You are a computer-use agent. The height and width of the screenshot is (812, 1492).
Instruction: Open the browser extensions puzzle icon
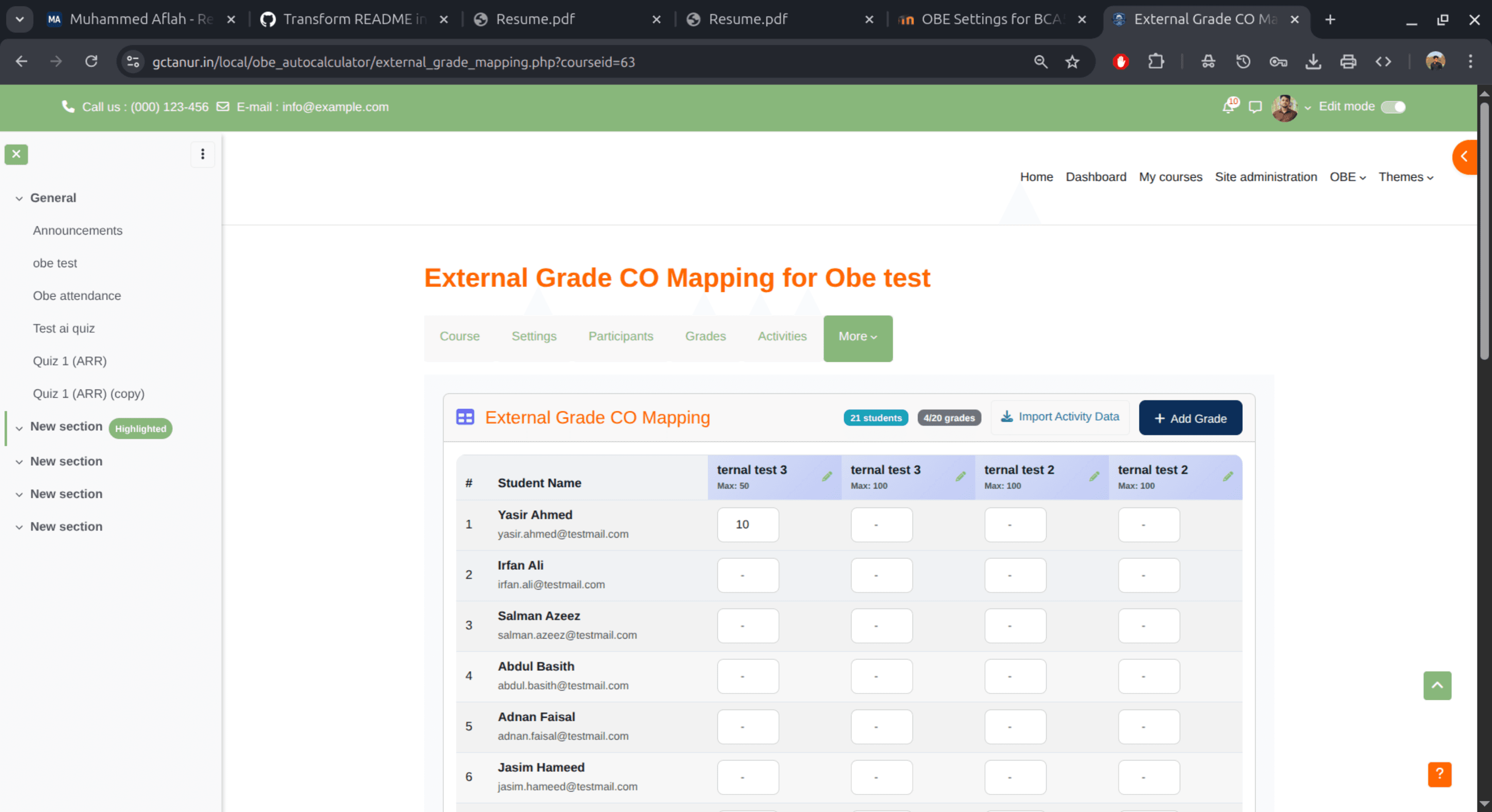1156,61
